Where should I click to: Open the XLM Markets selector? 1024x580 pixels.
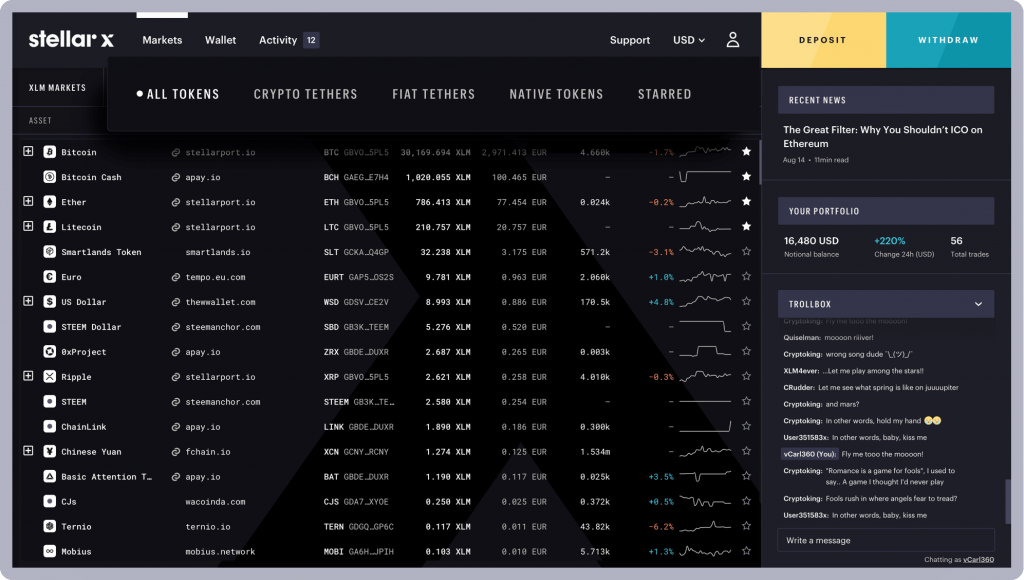(x=57, y=88)
